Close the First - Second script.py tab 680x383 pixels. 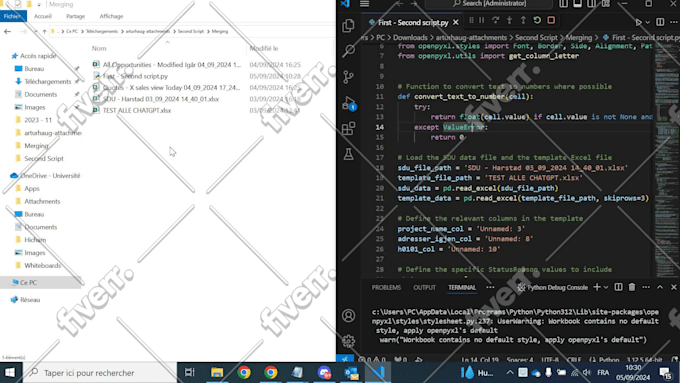tap(456, 23)
